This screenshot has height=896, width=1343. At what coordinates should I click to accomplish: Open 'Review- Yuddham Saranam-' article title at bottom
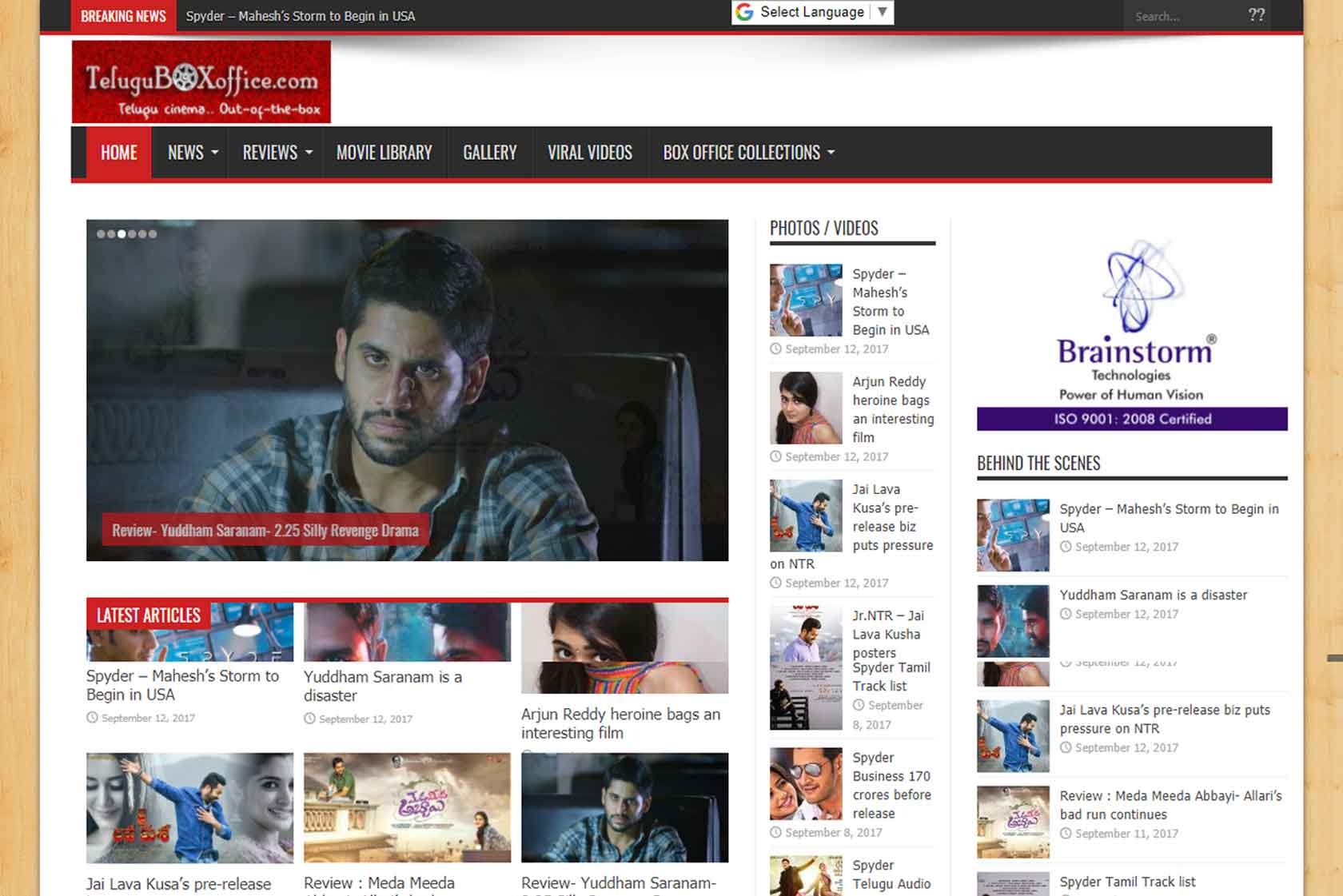pos(619,883)
